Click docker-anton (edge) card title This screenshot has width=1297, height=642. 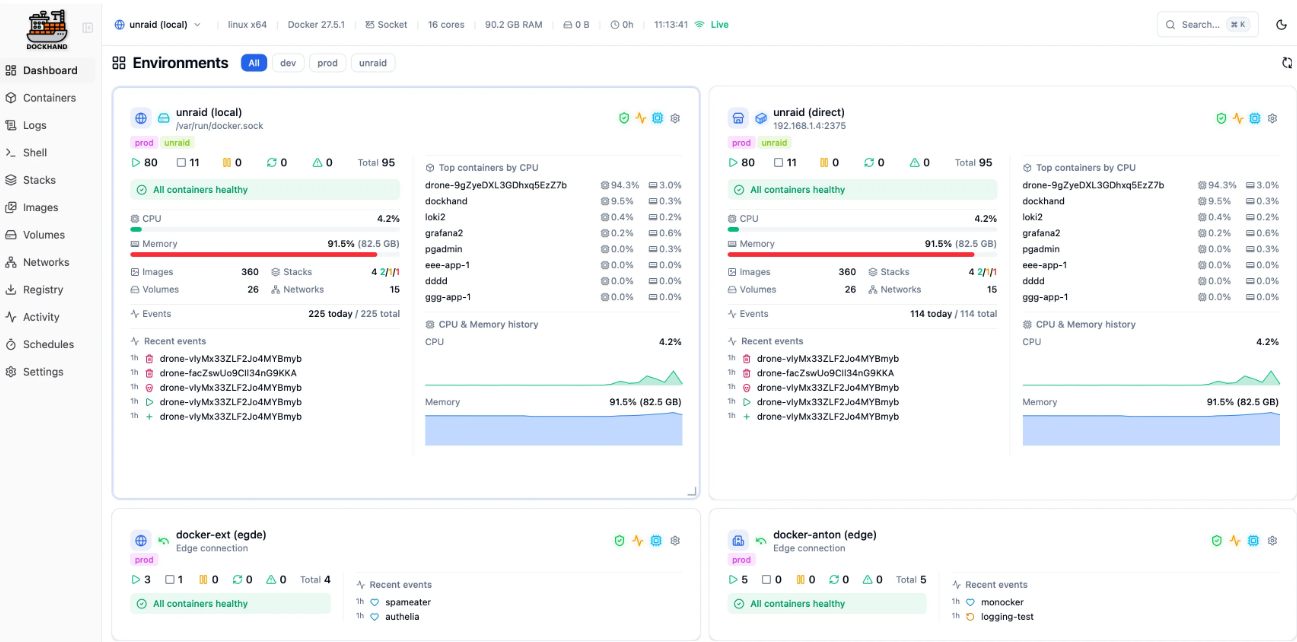pos(825,535)
